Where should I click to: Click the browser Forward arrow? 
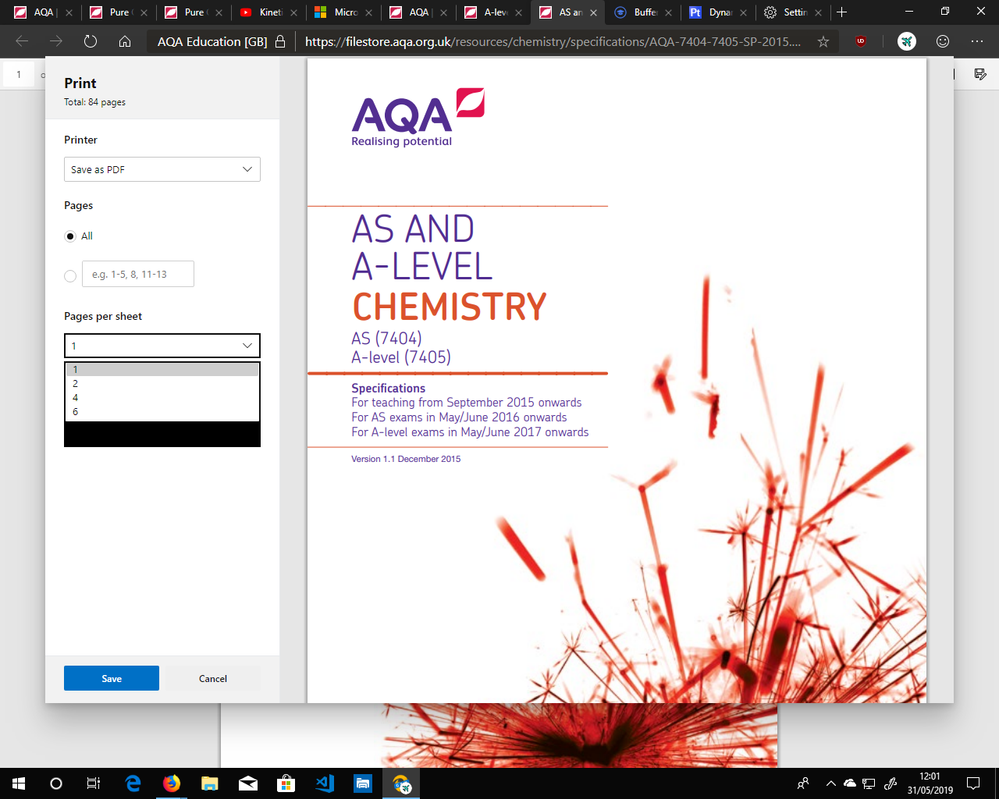pyautogui.click(x=56, y=41)
